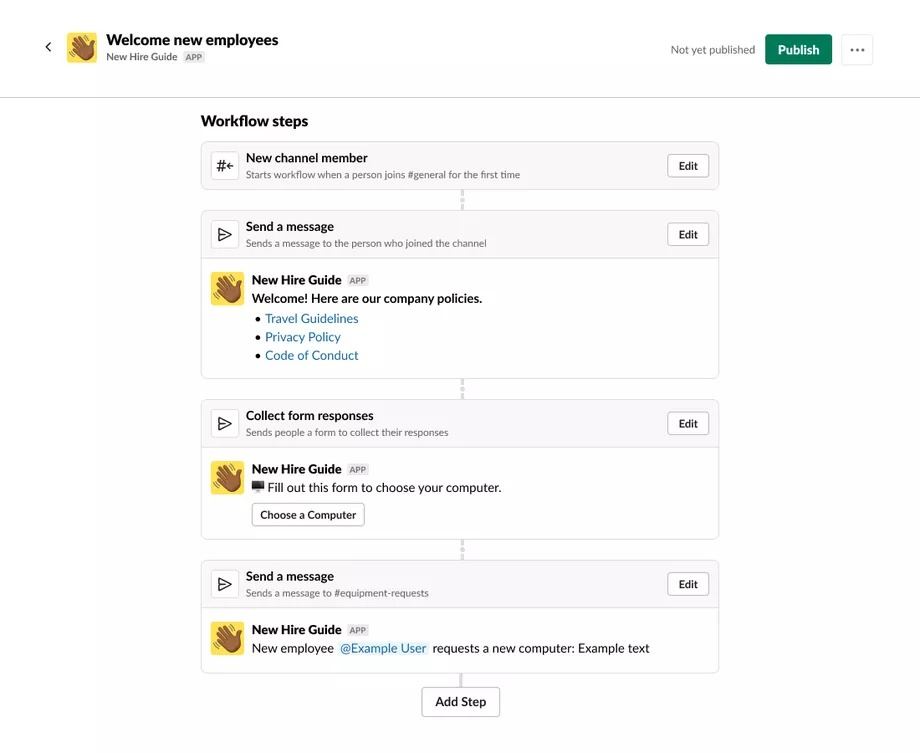
Task: Open the Travel Guidelines link
Action: pyautogui.click(x=312, y=319)
